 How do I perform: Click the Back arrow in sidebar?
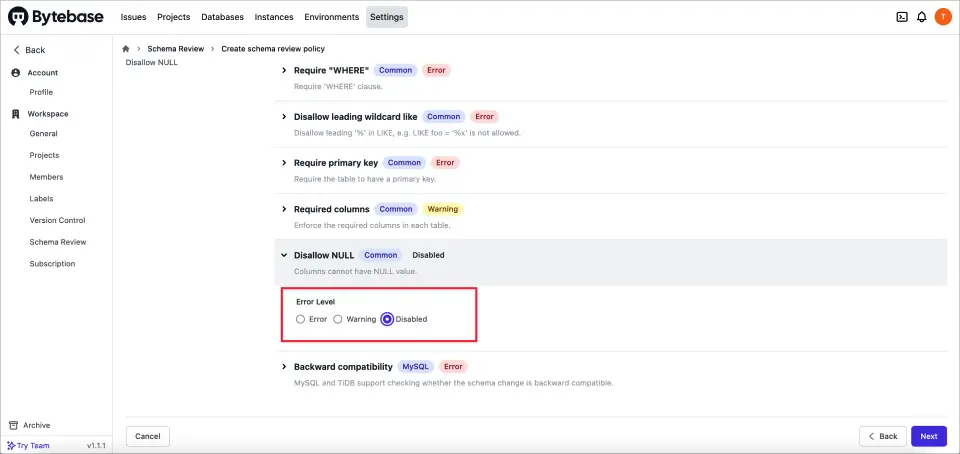pyautogui.click(x=16, y=50)
